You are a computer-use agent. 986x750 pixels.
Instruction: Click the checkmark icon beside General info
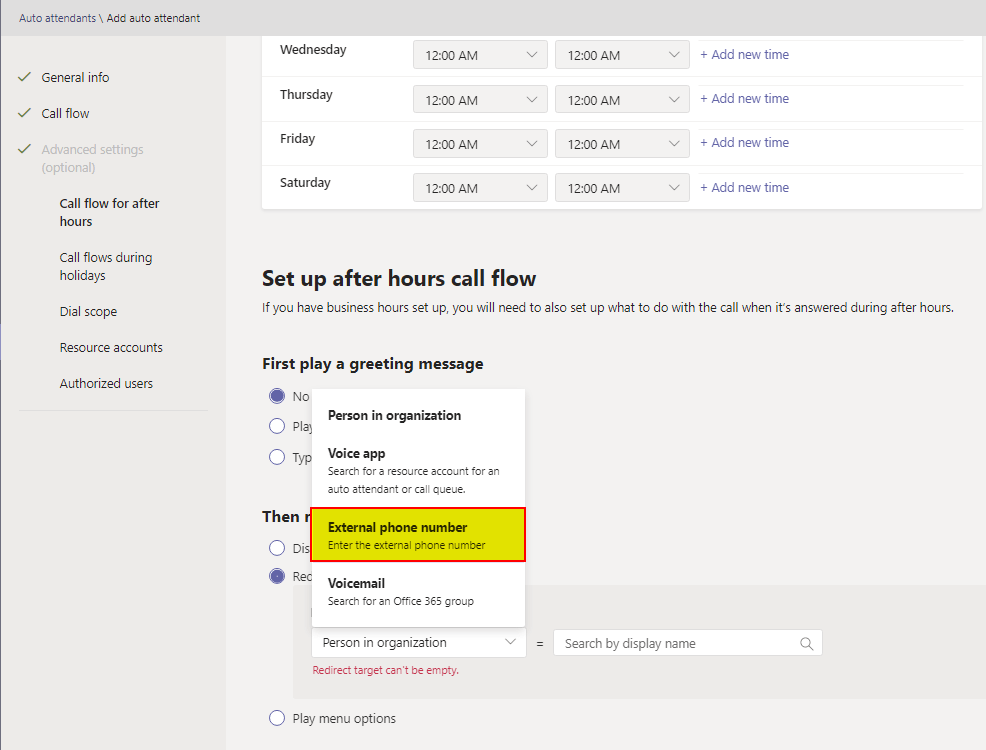pyautogui.click(x=25, y=77)
